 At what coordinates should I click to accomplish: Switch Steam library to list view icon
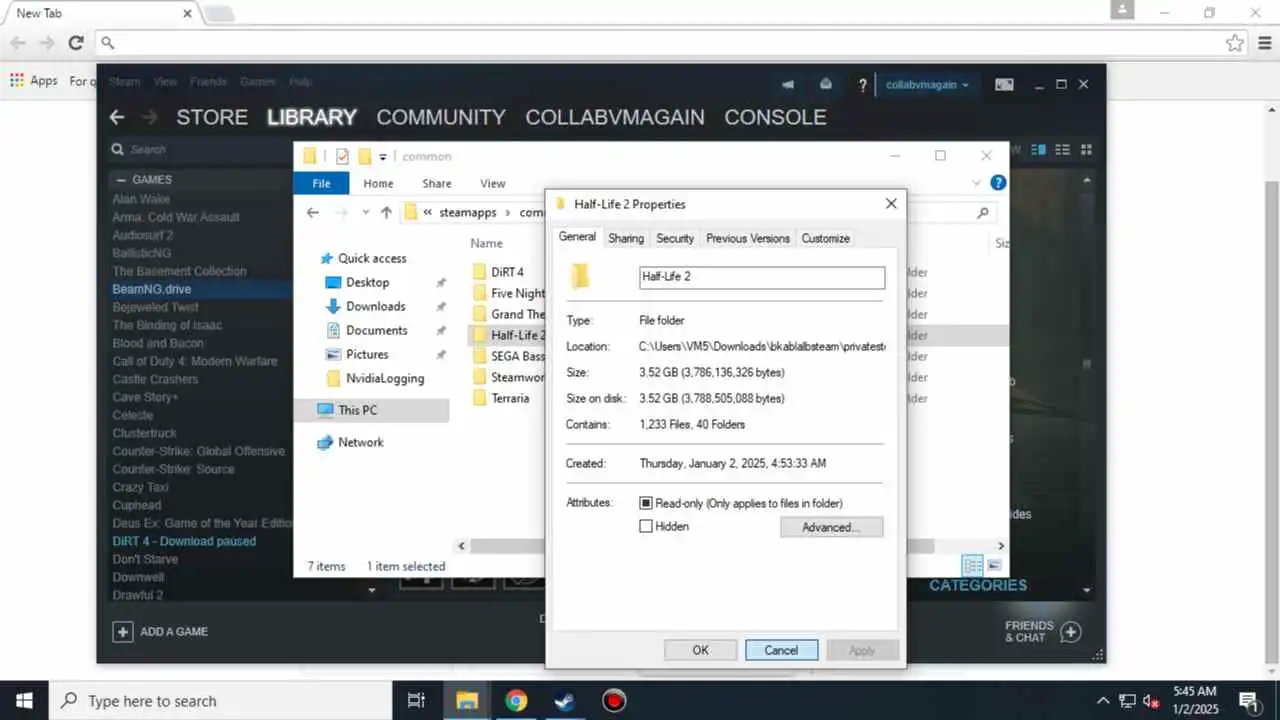[x=1063, y=150]
